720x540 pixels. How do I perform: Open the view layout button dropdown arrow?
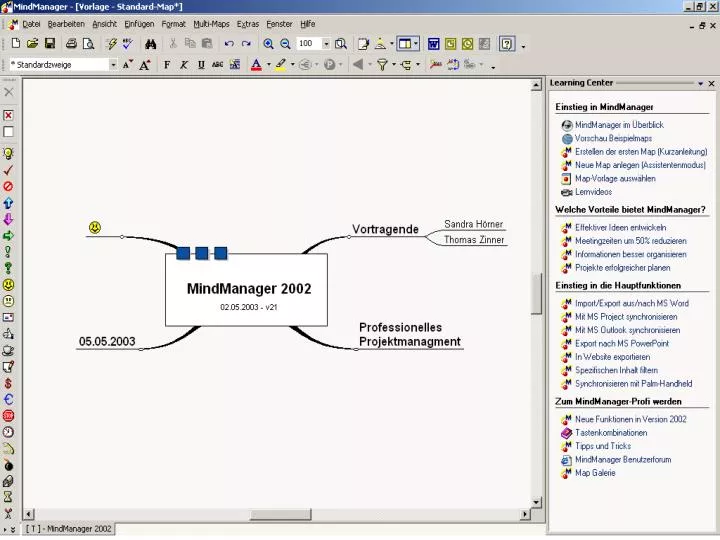pyautogui.click(x=416, y=44)
